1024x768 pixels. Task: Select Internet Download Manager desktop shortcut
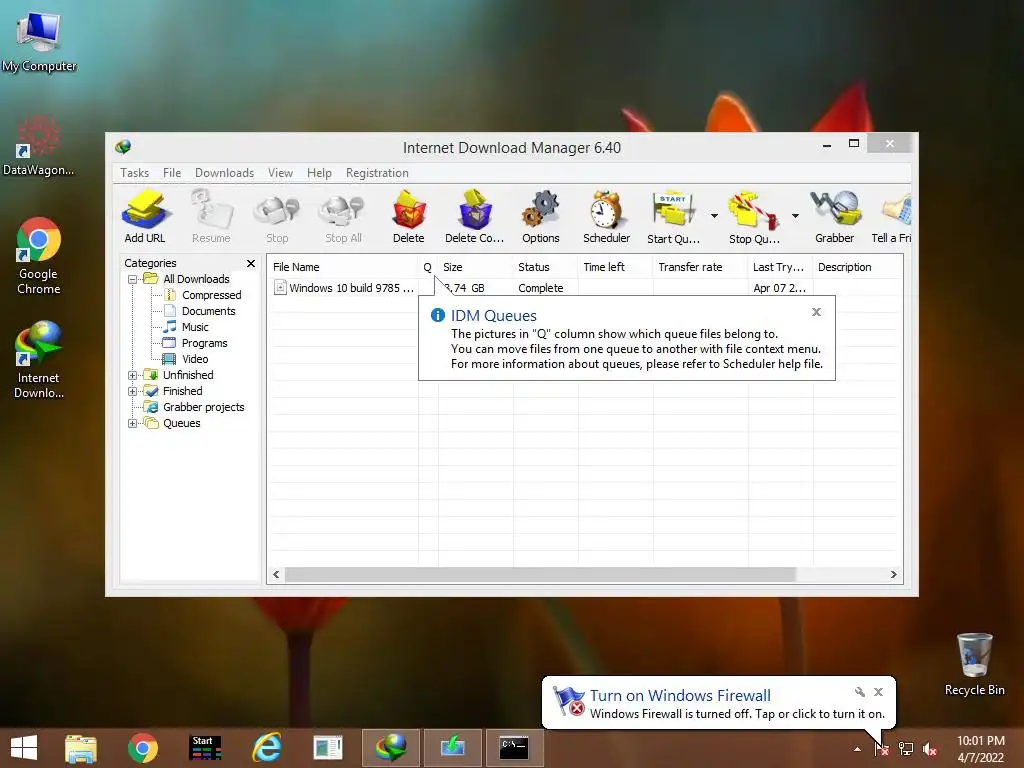pos(39,359)
